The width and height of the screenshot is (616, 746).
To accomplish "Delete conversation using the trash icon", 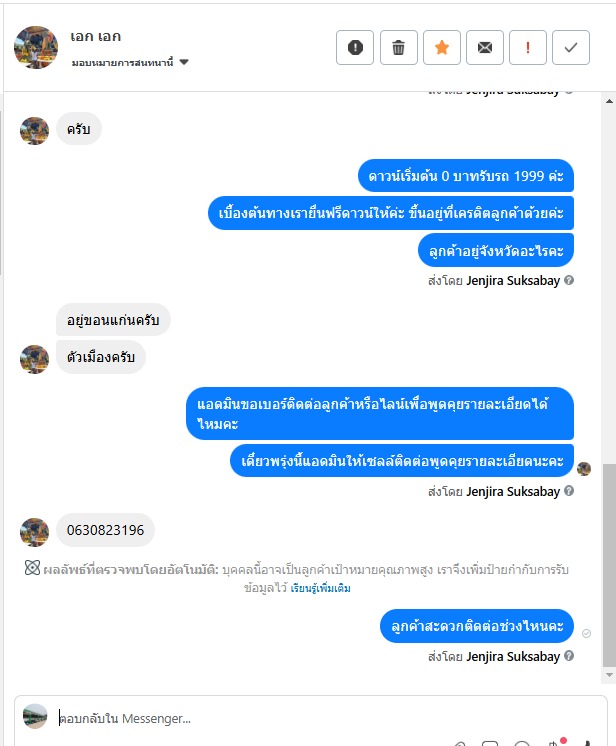I will (399, 48).
